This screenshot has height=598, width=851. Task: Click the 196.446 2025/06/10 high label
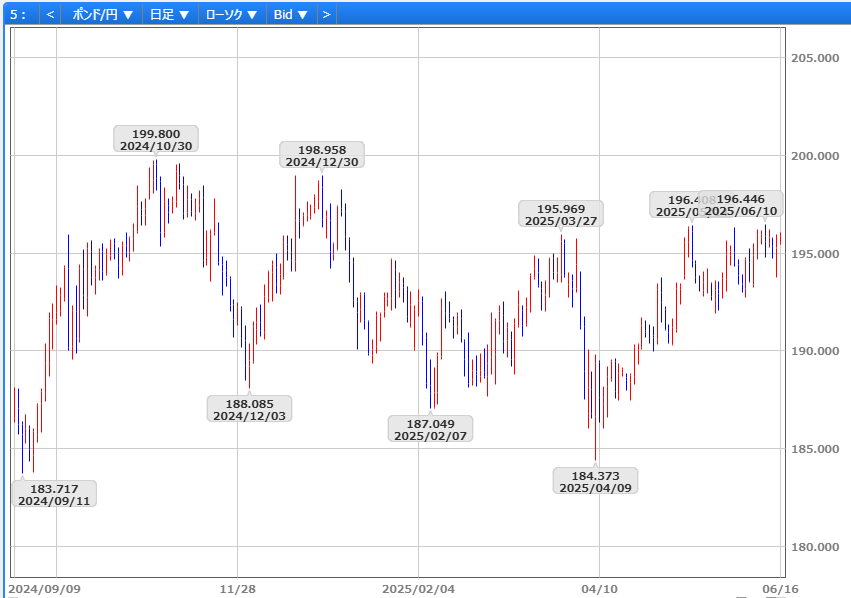pyautogui.click(x=740, y=205)
